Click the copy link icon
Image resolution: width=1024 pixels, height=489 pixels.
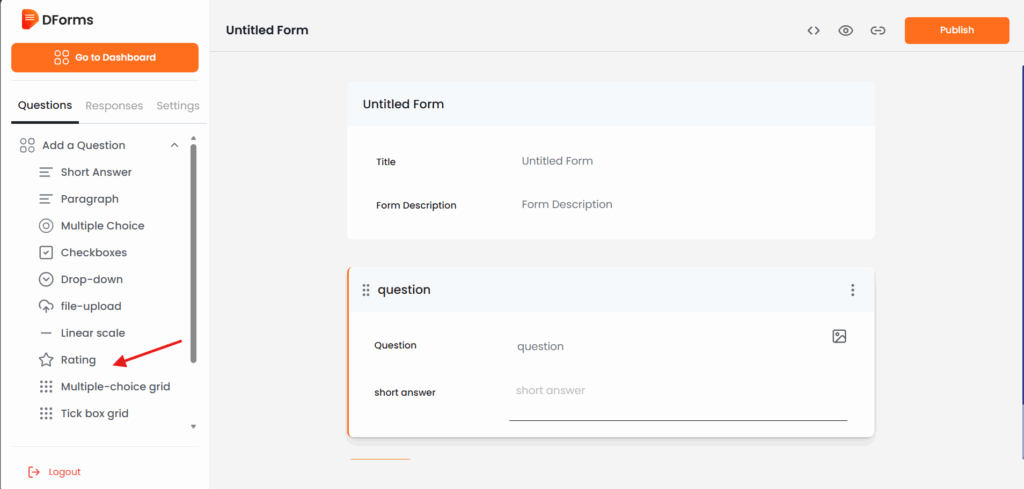[877, 30]
